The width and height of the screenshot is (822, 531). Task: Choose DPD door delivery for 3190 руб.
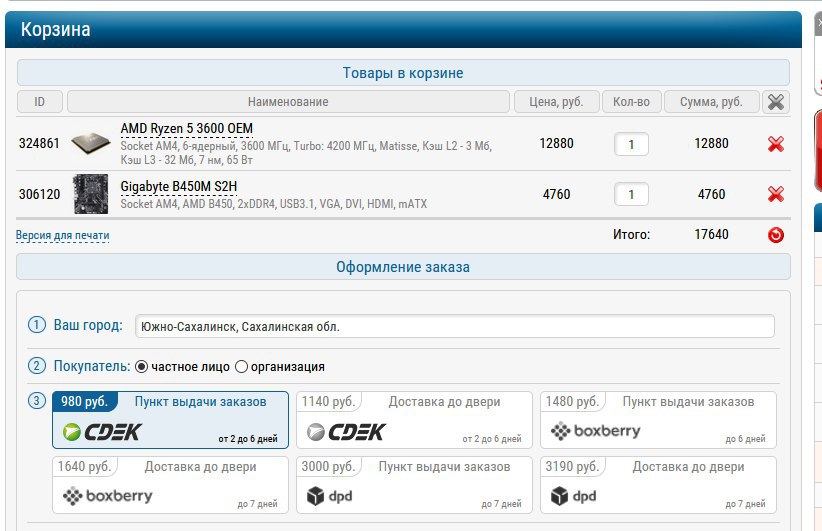coord(658,485)
